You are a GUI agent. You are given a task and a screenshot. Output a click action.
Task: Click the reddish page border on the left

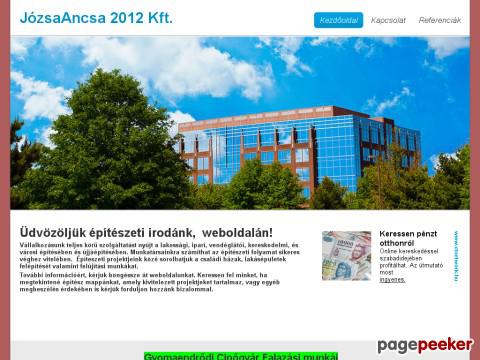click(5, 180)
